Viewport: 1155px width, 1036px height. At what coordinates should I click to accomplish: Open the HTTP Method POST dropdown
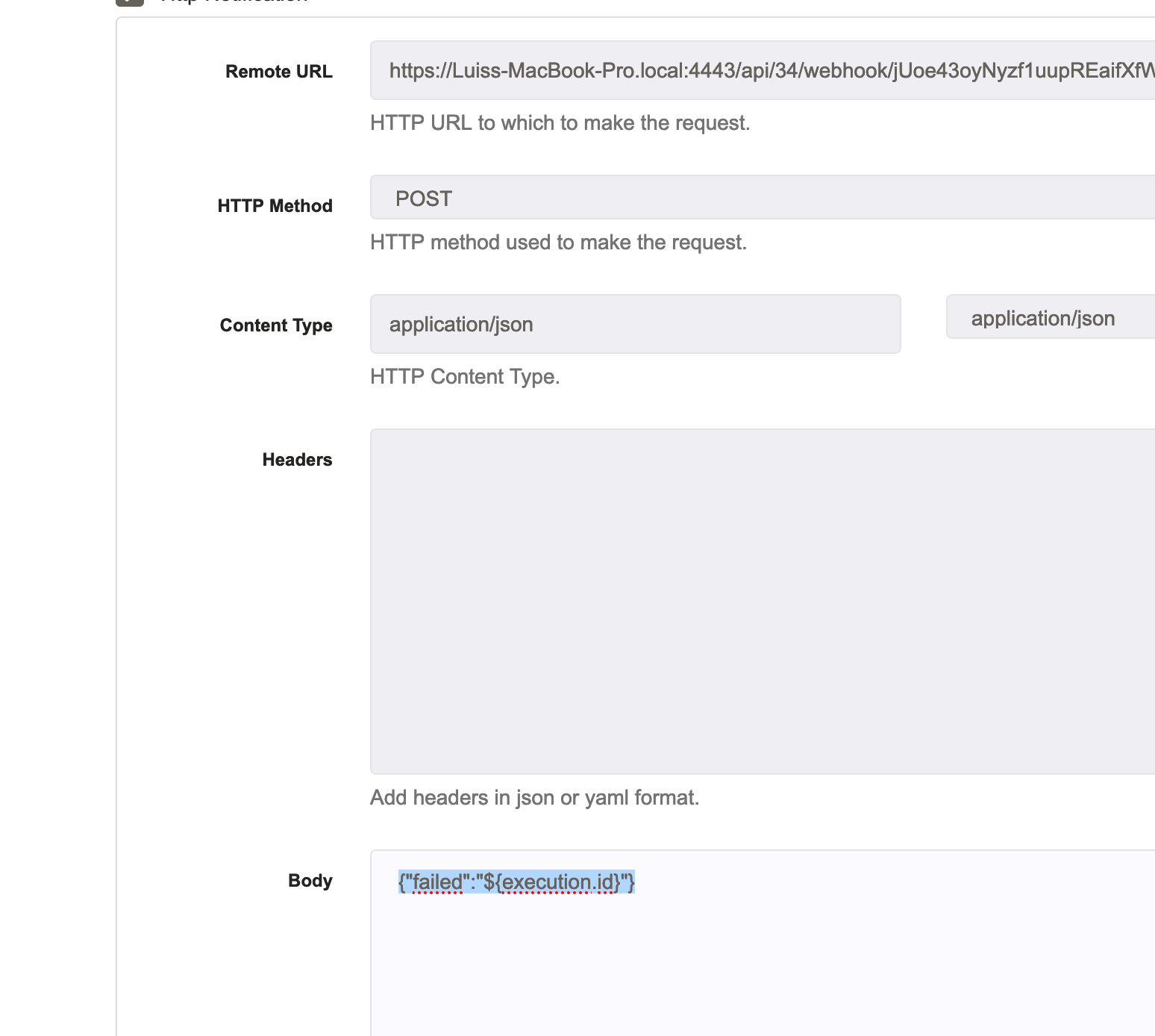point(763,197)
